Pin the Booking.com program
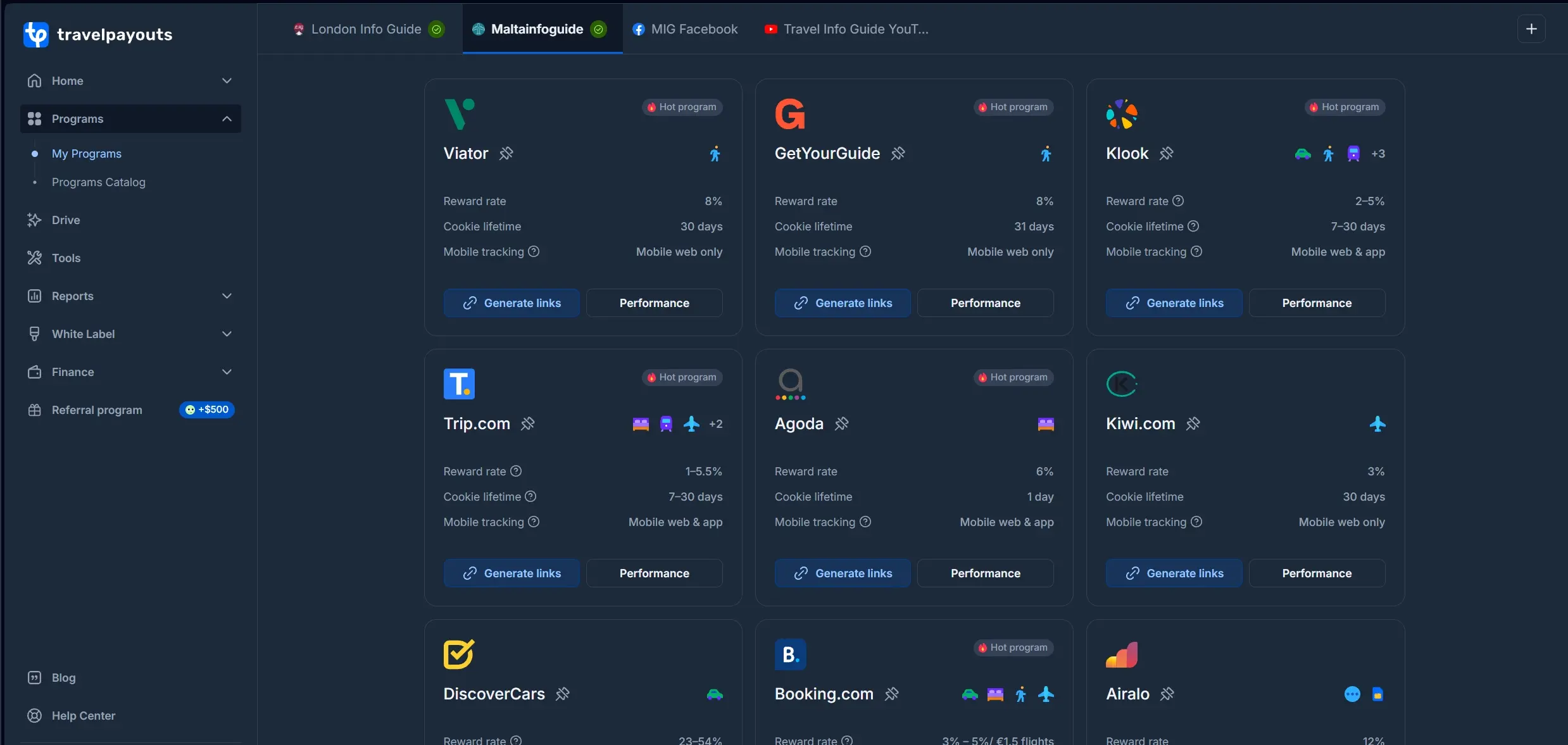1568x745 pixels. point(891,694)
